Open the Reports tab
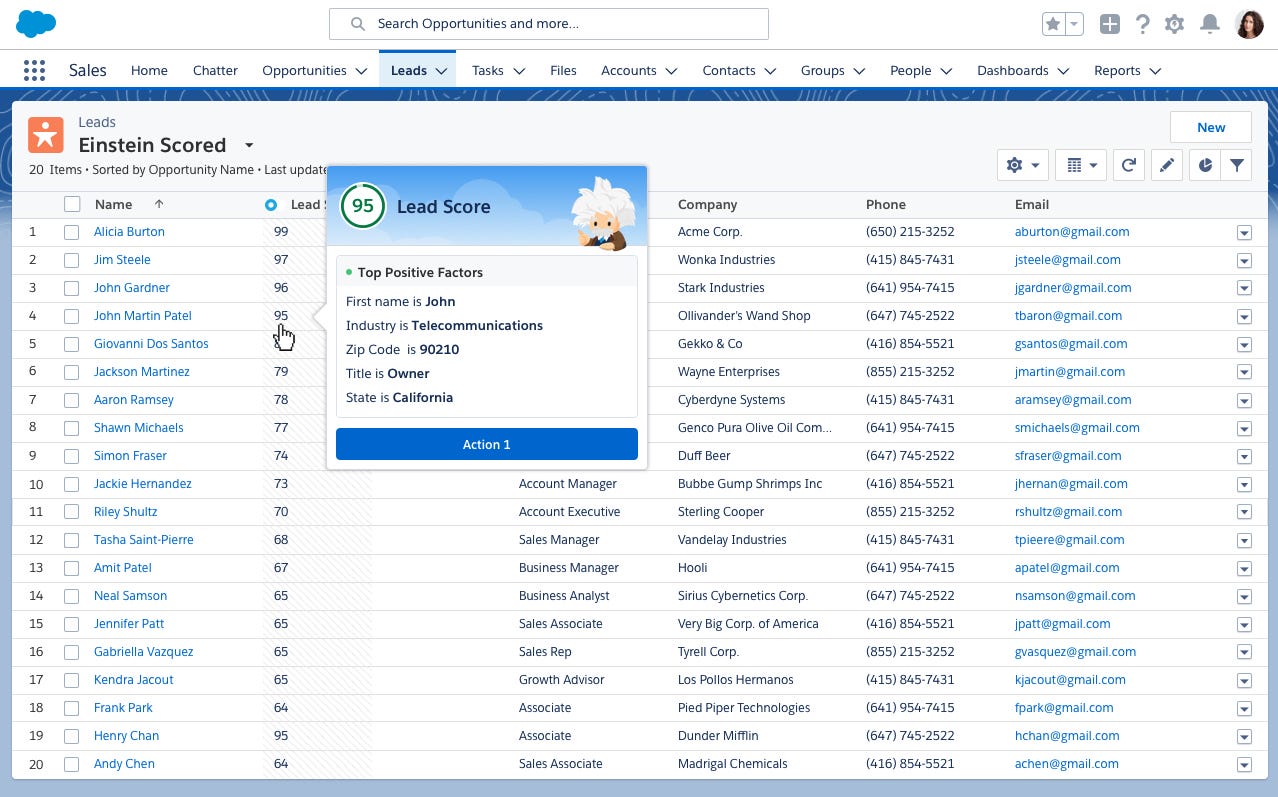The image size is (1278, 797). [1117, 71]
